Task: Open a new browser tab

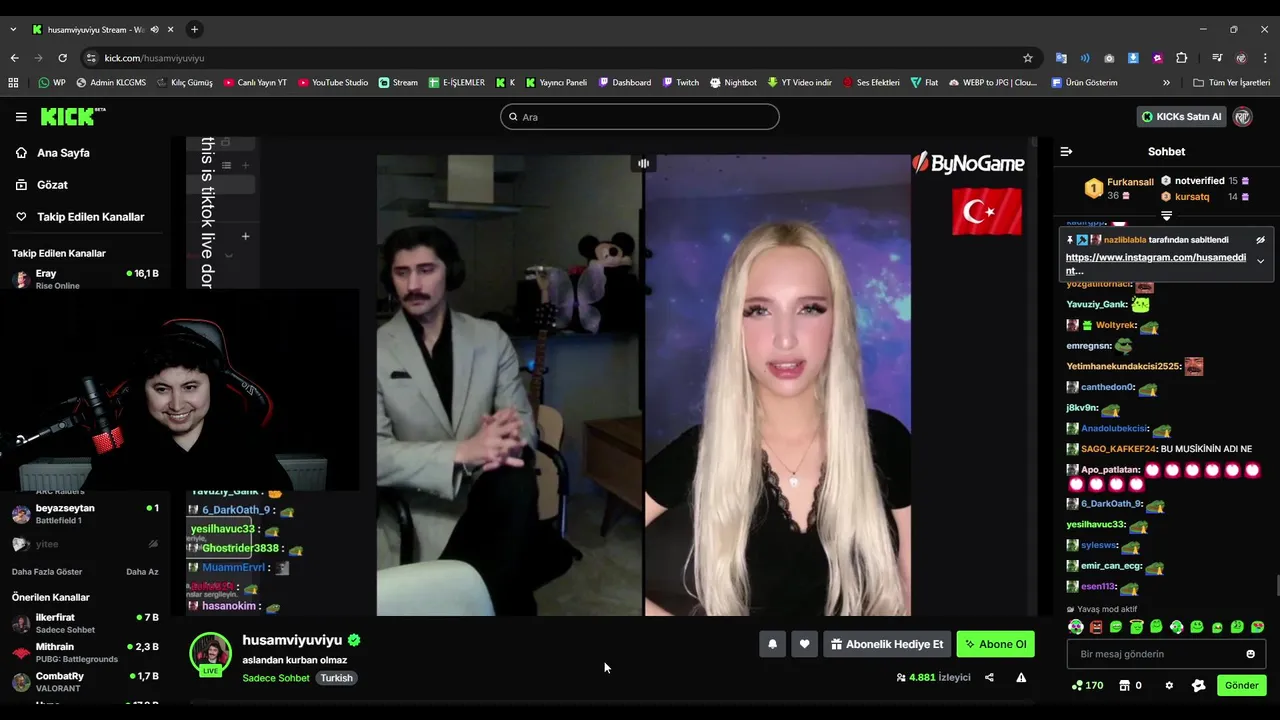Action: click(x=194, y=30)
